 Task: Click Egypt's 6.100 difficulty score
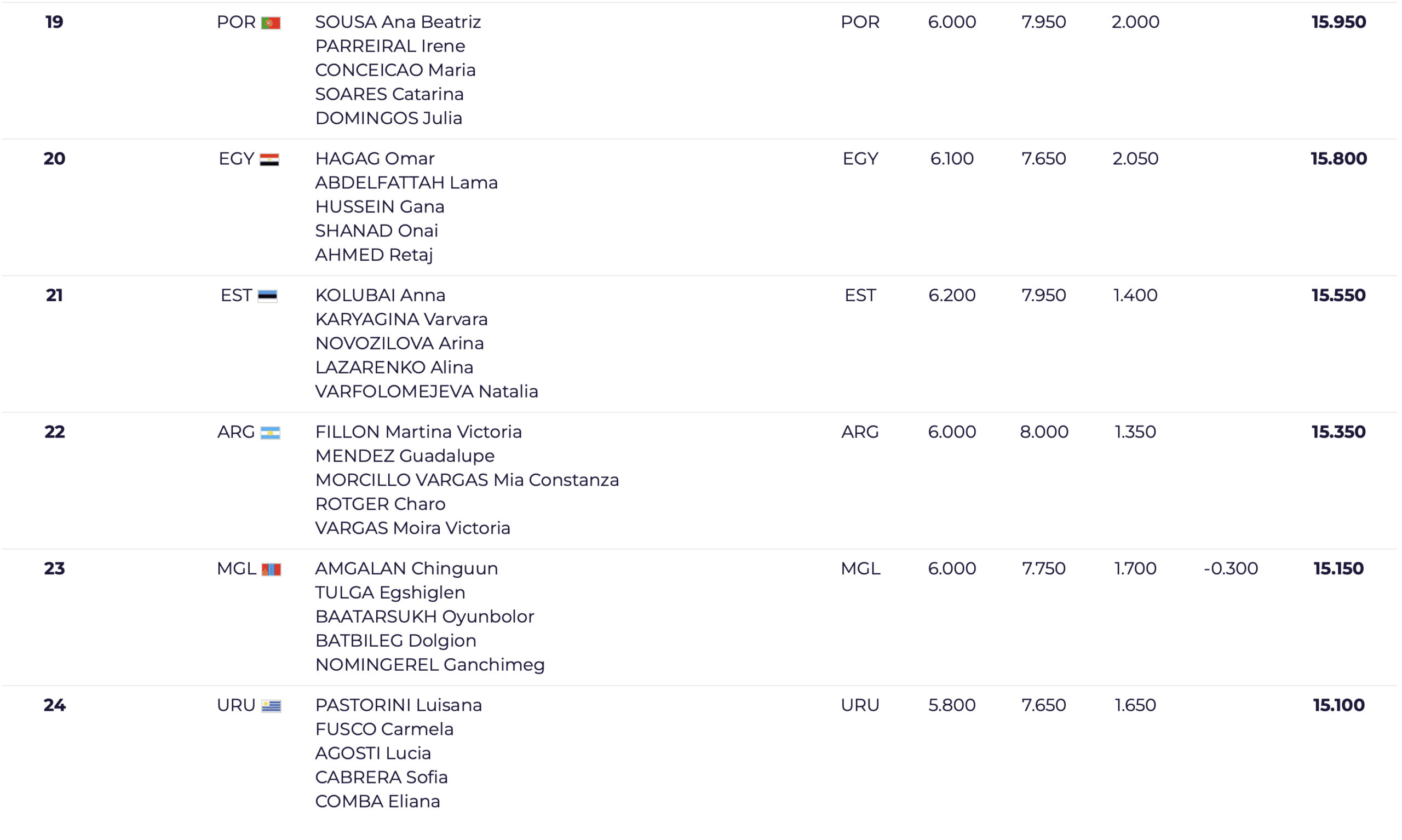(952, 158)
